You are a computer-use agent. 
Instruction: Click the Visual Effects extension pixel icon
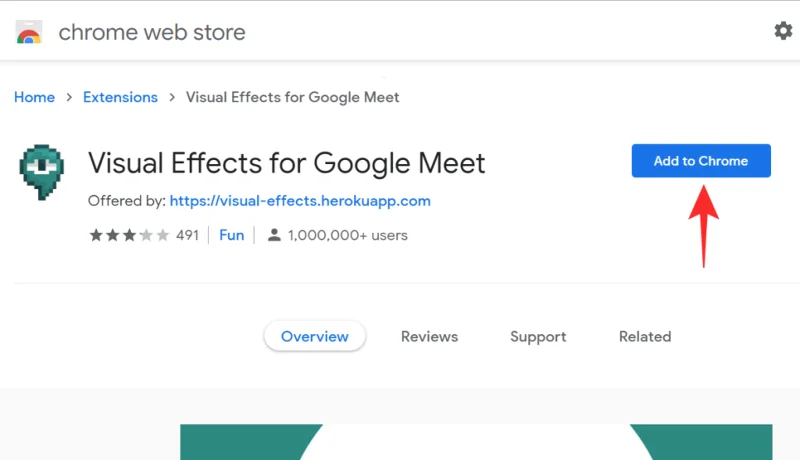(41, 173)
